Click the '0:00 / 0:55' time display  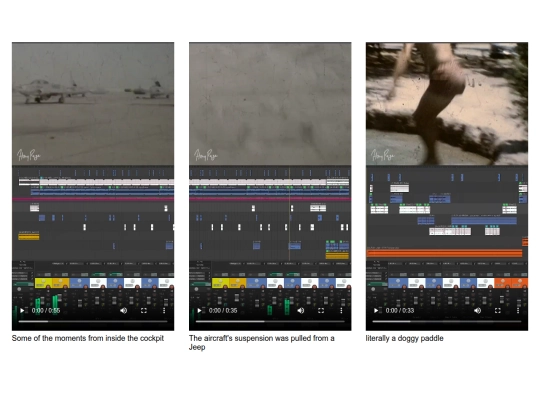pos(46,311)
